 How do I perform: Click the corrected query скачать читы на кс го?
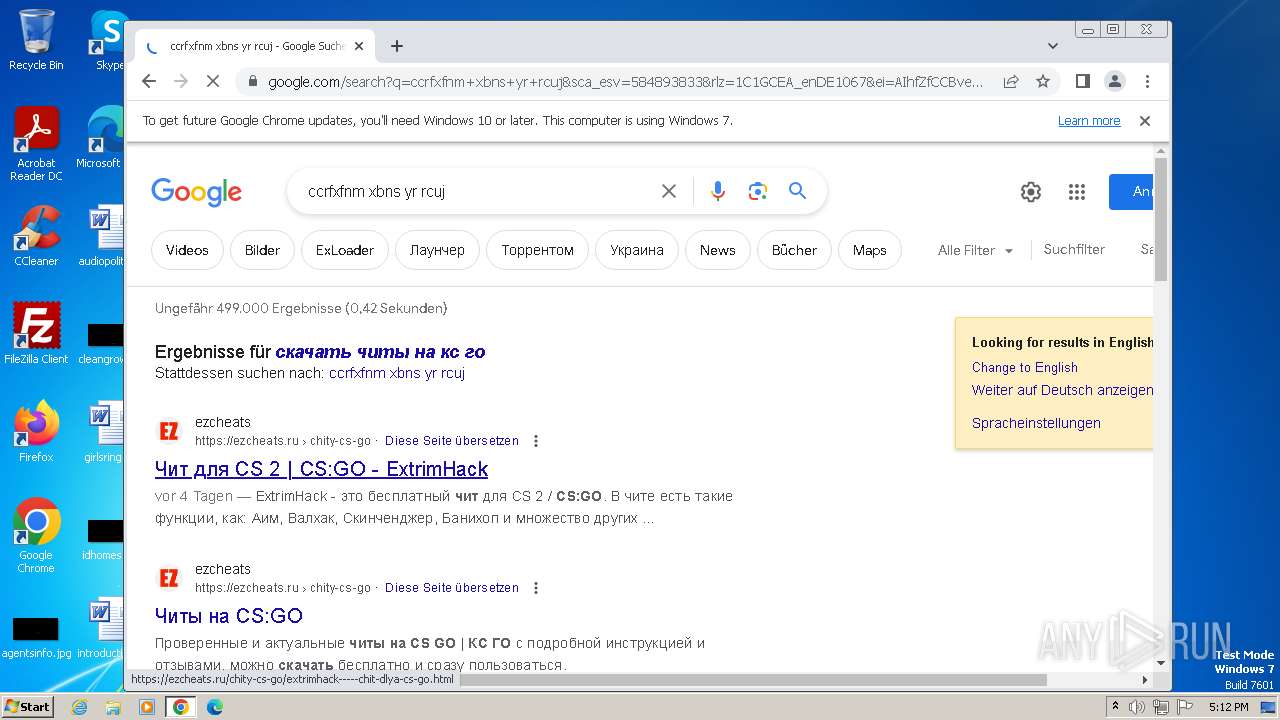pyautogui.click(x=380, y=352)
